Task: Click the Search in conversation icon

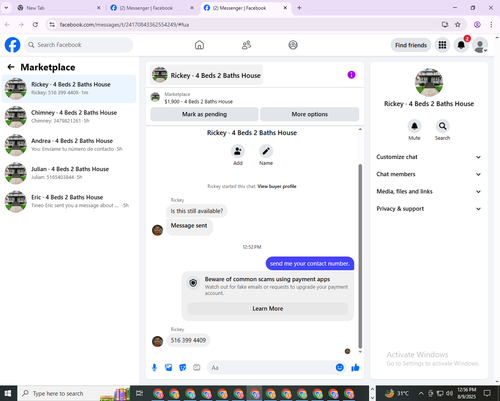Action: point(442,126)
